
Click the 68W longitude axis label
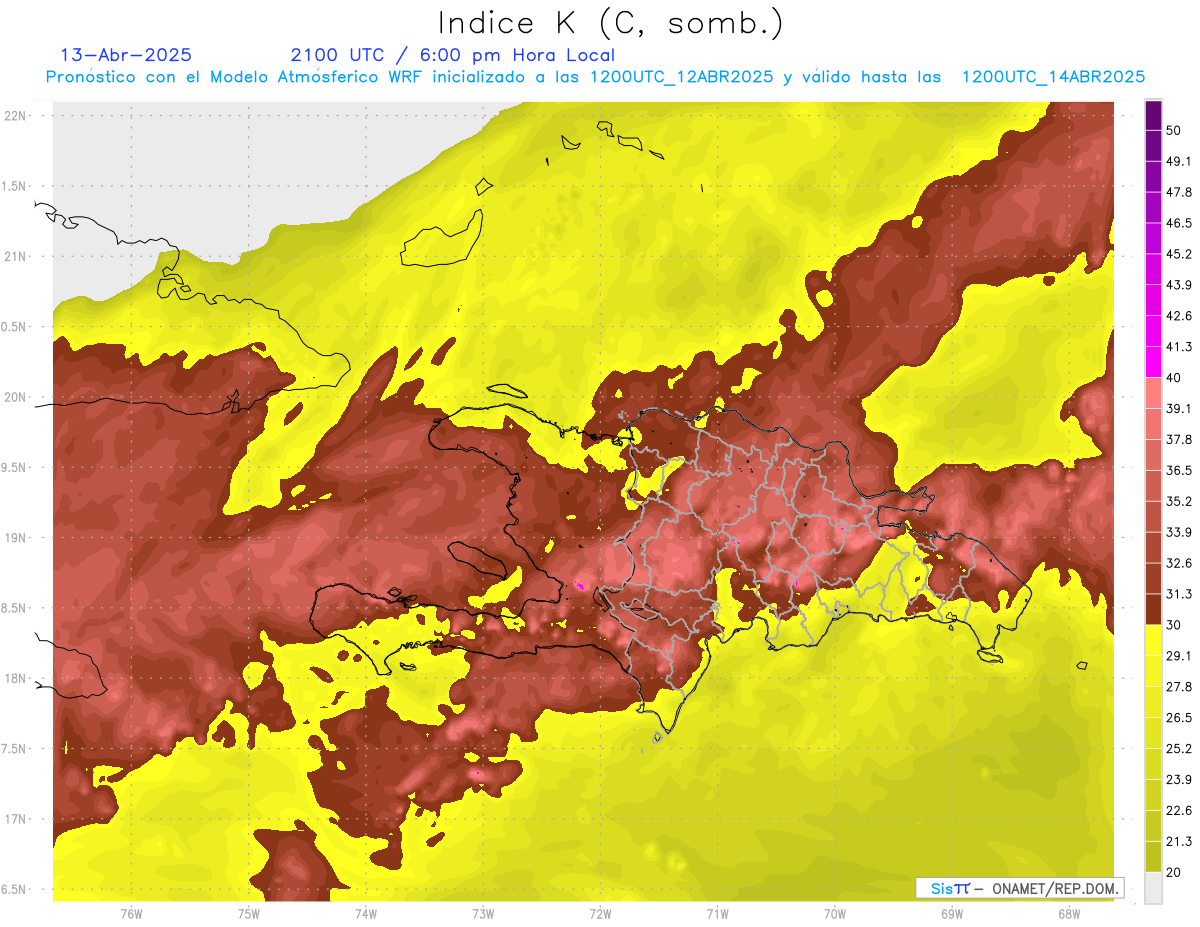coord(1068,913)
